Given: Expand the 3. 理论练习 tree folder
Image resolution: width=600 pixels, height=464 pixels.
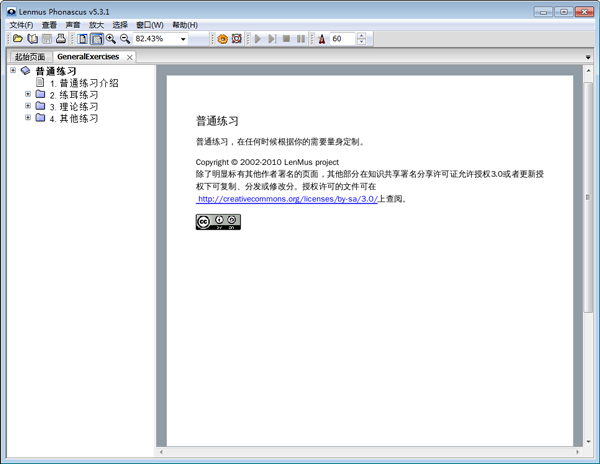Looking at the screenshot, I should pos(28,106).
